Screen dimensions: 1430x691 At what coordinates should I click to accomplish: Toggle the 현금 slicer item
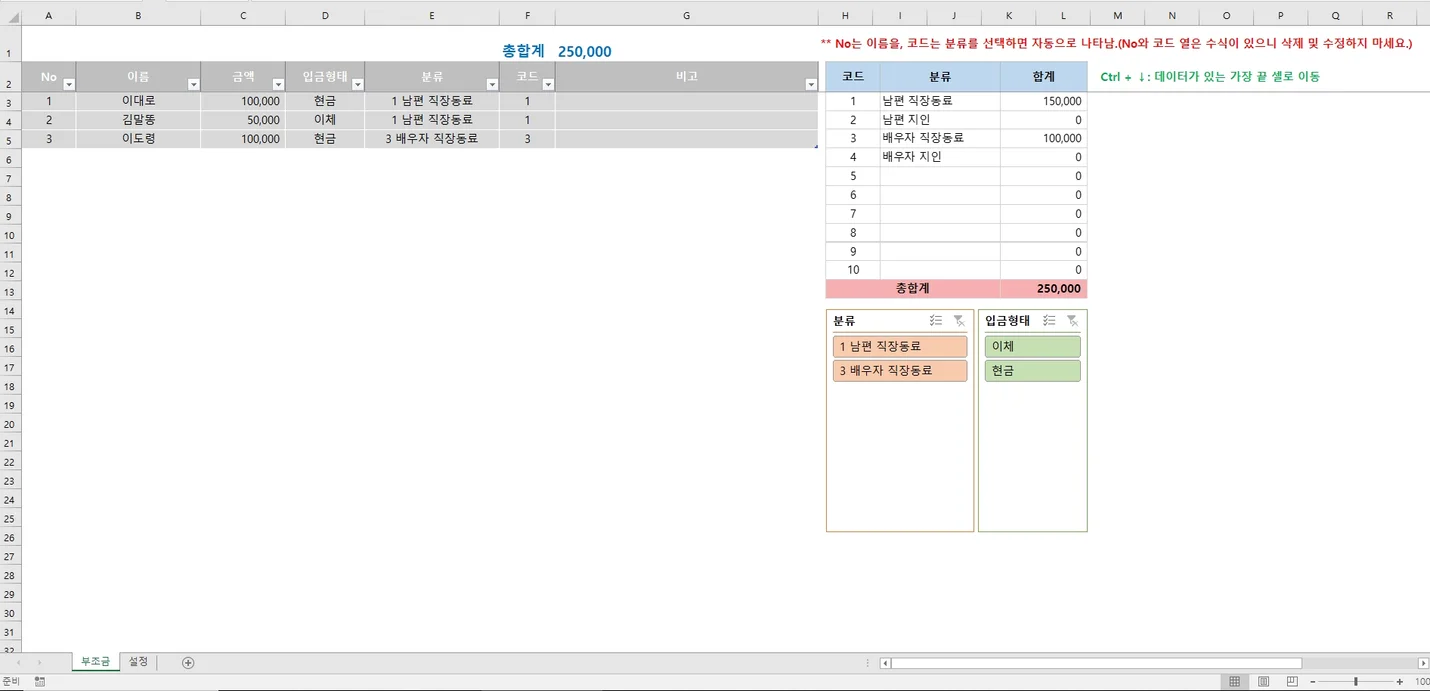coord(1032,371)
